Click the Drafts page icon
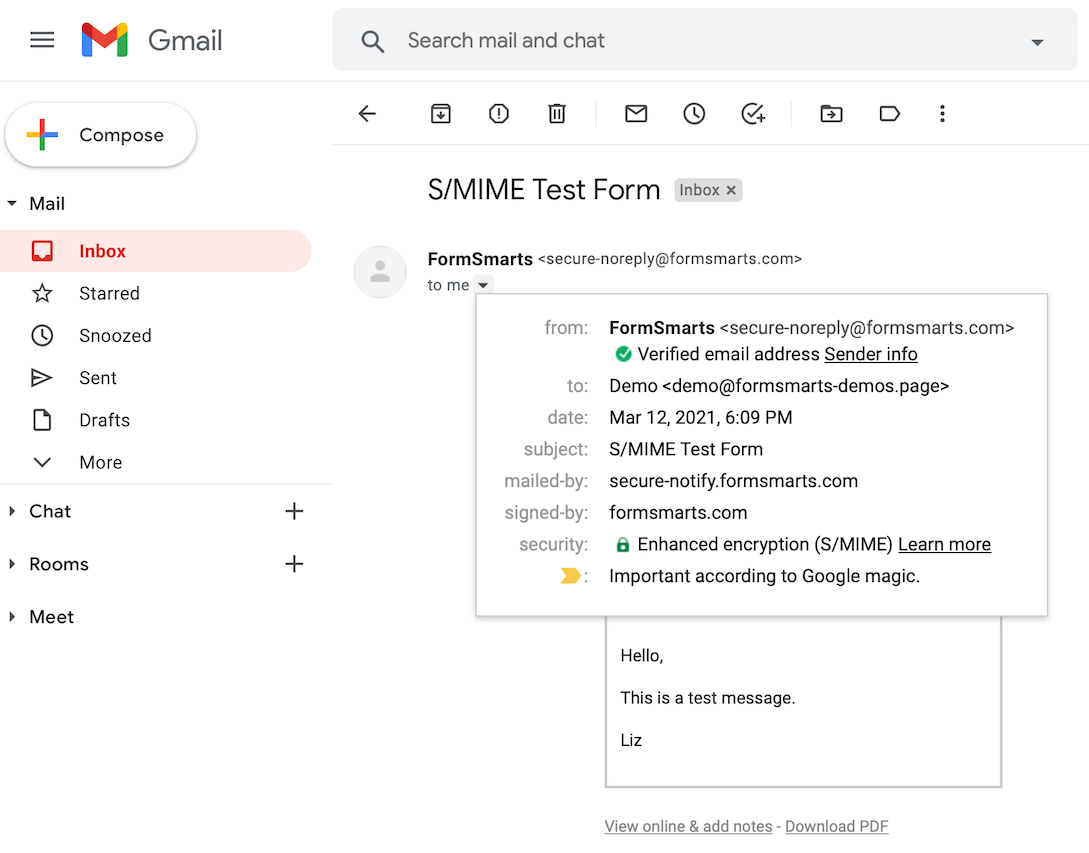1089x853 pixels. point(42,420)
